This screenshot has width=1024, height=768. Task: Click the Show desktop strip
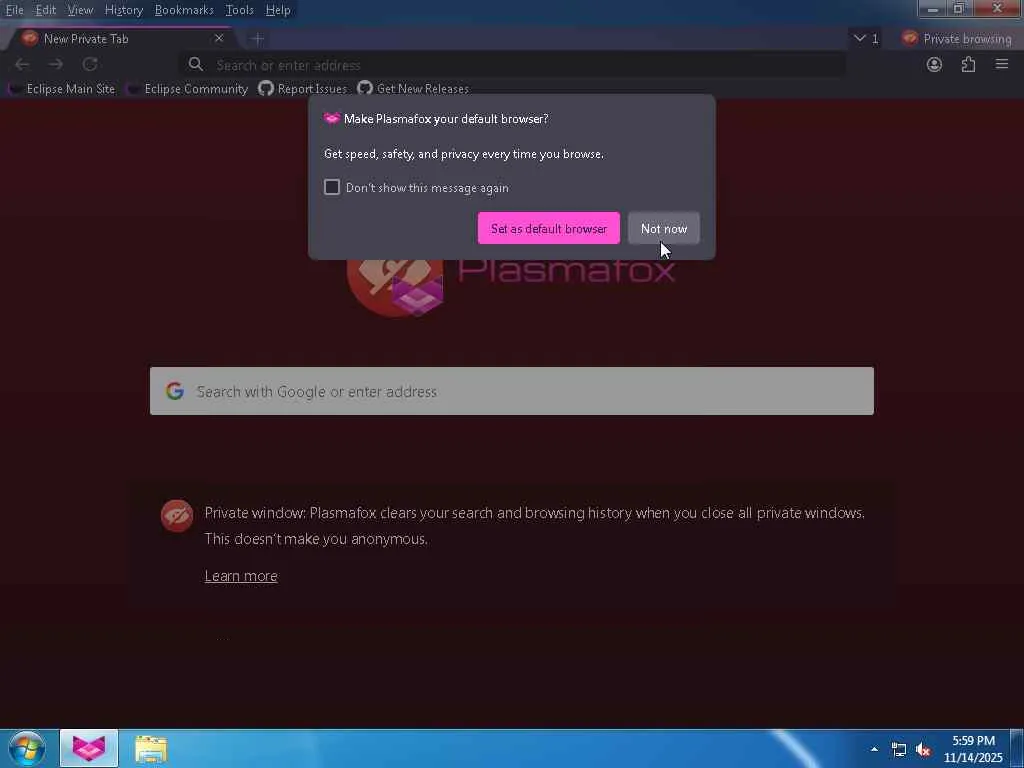pyautogui.click(x=1017, y=748)
